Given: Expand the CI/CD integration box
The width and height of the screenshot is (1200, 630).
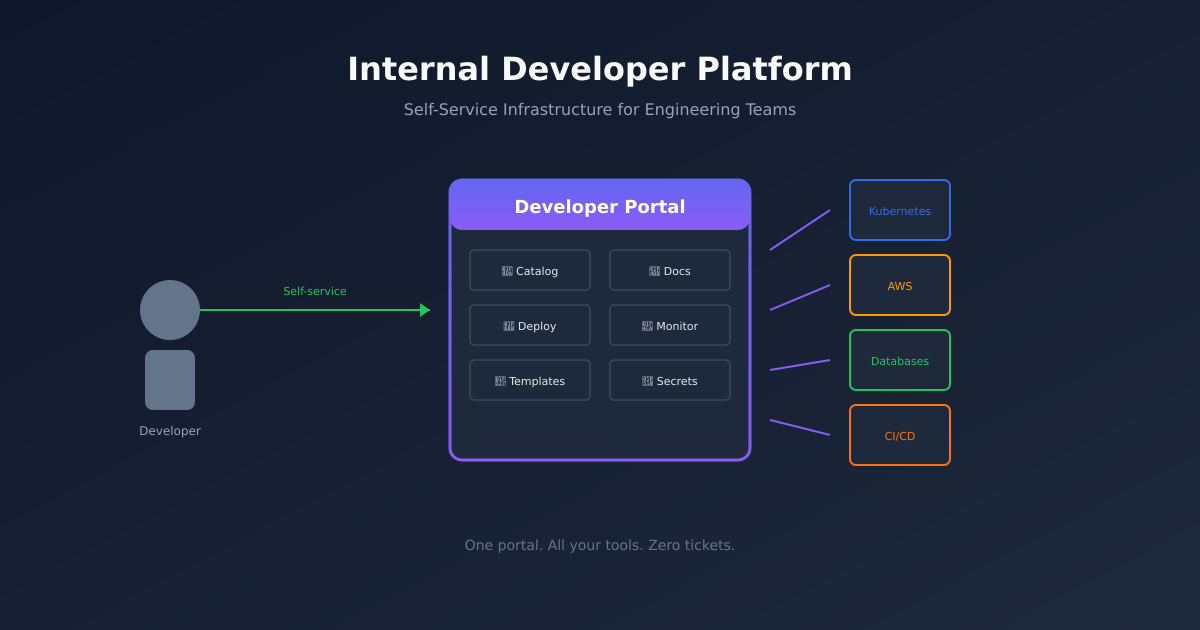Looking at the screenshot, I should pos(900,435).
